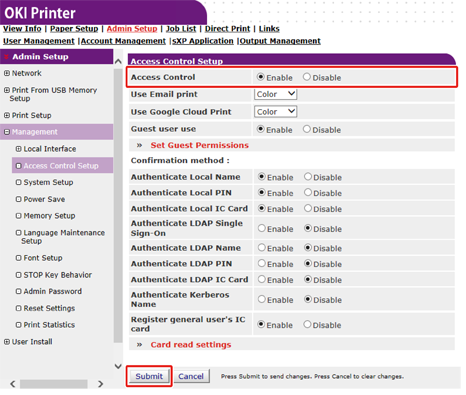
Task: Go to Output Management
Action: [x=280, y=41]
